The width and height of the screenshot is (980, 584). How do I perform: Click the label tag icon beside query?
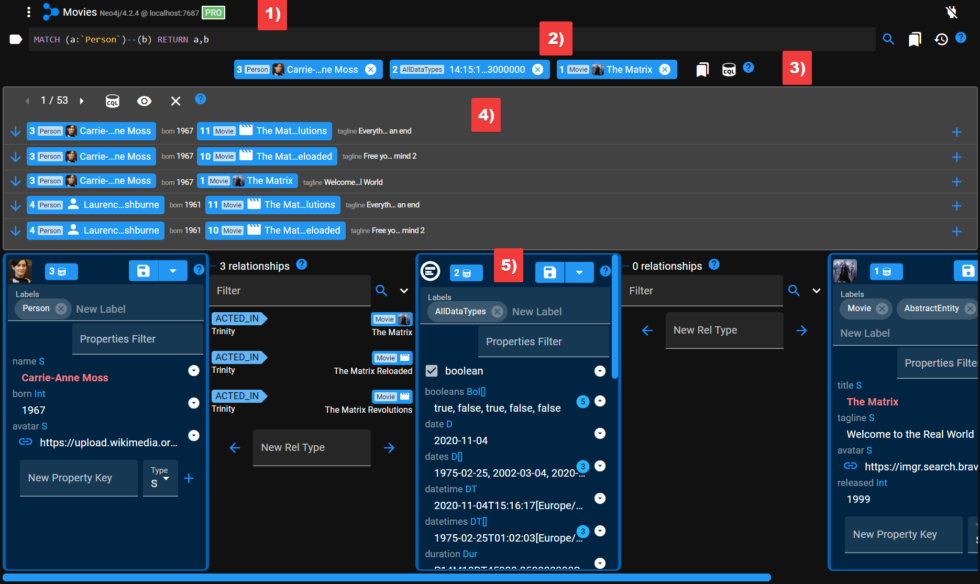pyautogui.click(x=16, y=39)
